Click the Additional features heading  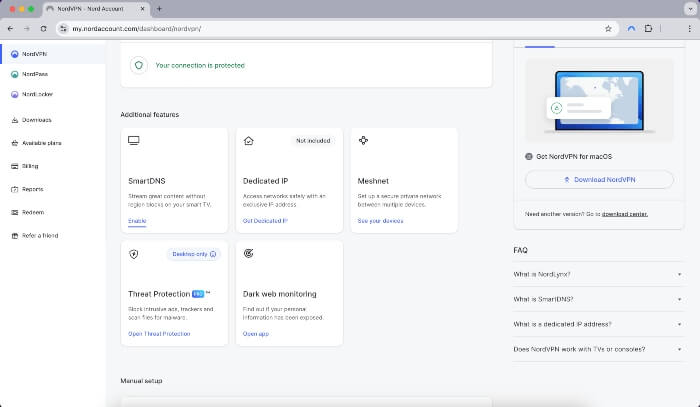tap(150, 115)
